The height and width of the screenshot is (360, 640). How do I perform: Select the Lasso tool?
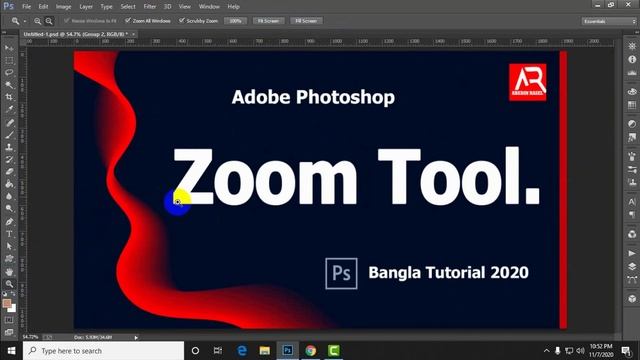tap(9, 73)
